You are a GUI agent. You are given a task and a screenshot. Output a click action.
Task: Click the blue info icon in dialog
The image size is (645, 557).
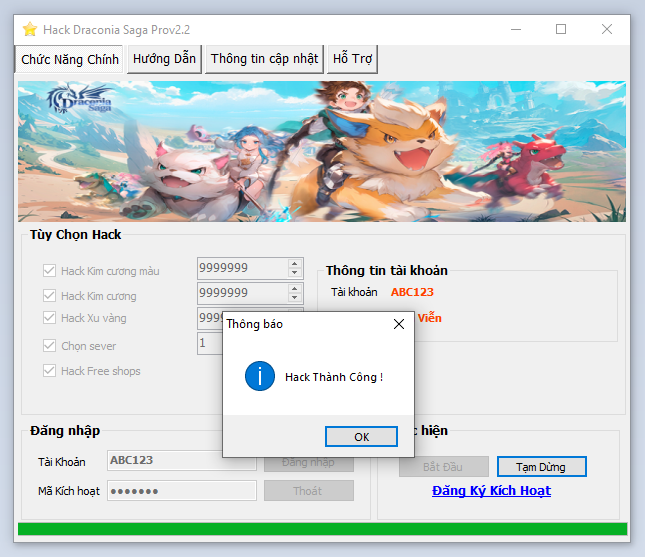(260, 376)
